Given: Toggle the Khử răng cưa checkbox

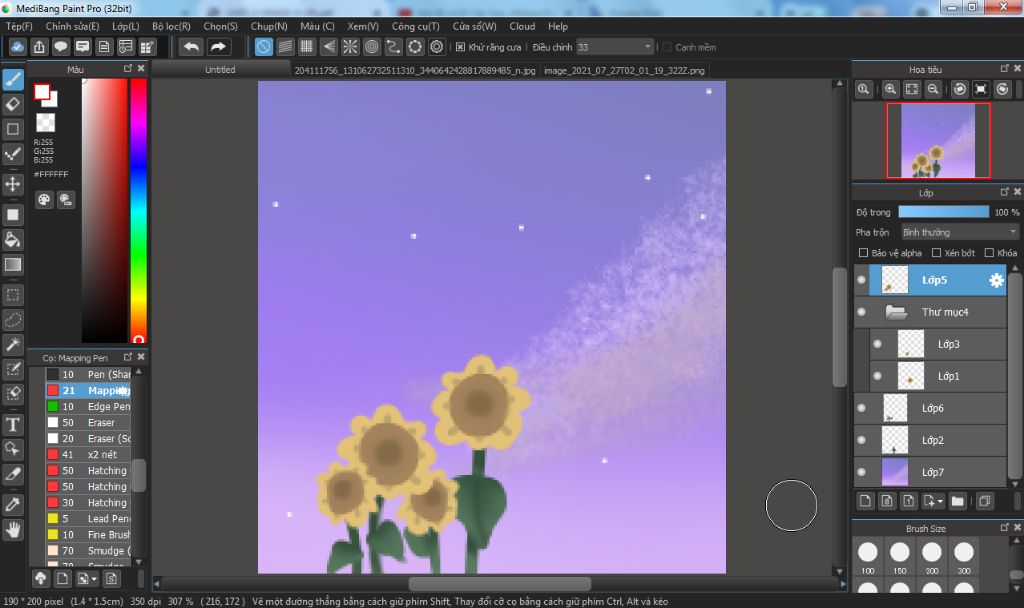Looking at the screenshot, I should [x=460, y=47].
